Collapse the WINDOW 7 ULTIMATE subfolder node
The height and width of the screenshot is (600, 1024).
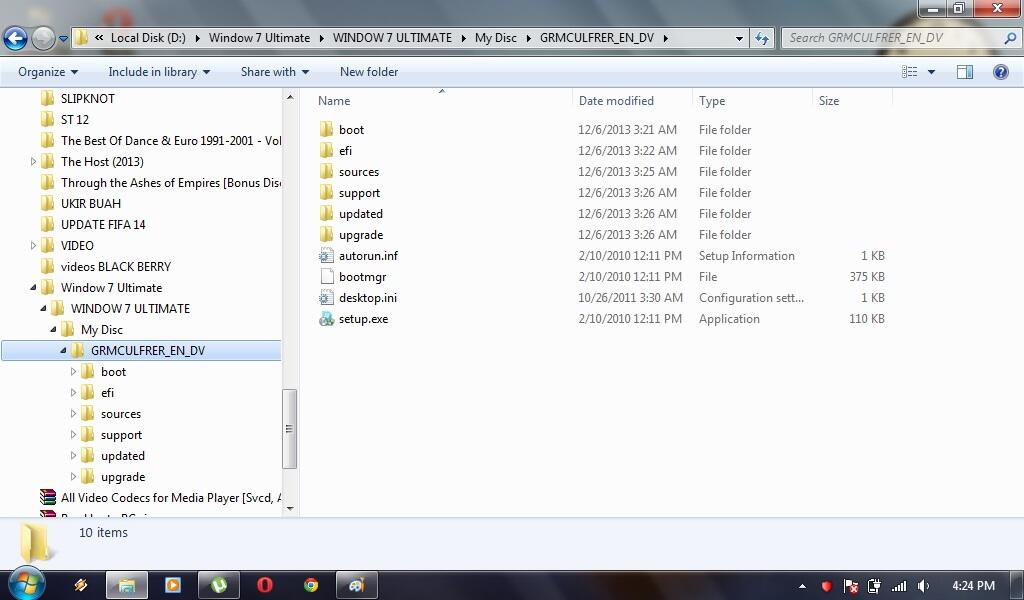coord(43,308)
